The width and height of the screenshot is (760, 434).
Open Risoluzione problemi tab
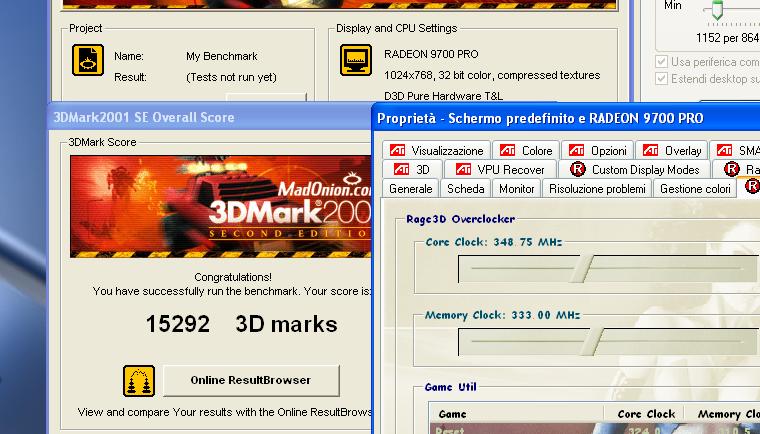tap(597, 188)
